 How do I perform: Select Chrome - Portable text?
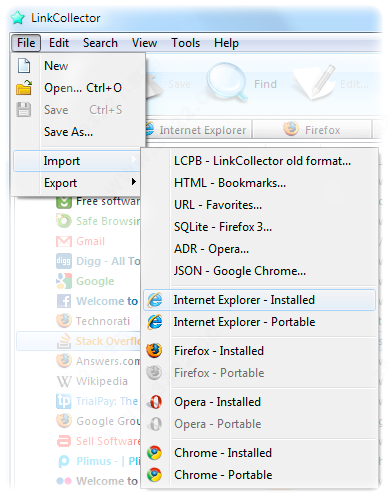coord(223,475)
